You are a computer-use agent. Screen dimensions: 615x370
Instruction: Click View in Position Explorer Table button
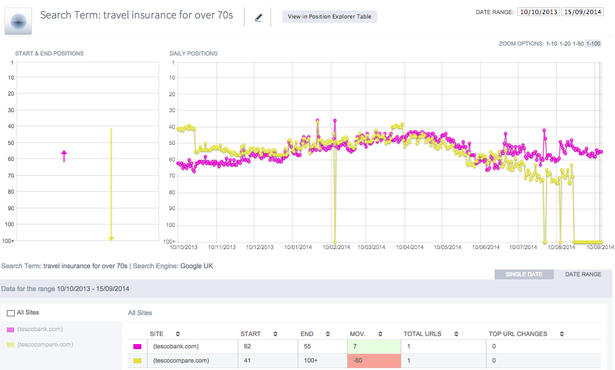coord(329,16)
